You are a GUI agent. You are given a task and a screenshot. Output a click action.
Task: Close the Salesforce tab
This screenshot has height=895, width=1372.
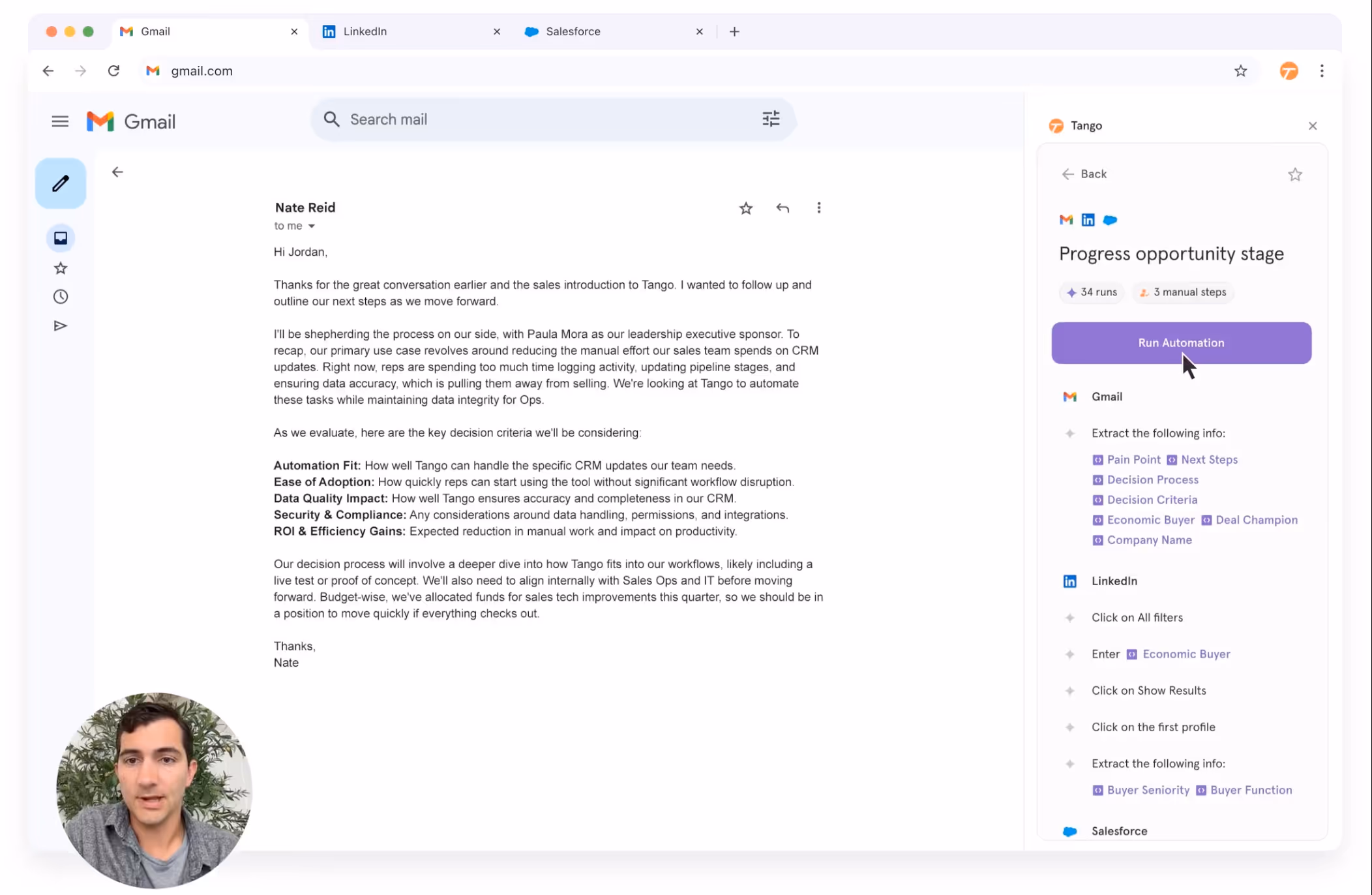[x=699, y=31]
